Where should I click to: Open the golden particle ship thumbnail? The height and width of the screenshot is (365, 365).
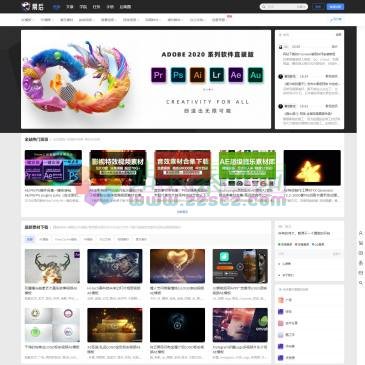click(x=115, y=325)
